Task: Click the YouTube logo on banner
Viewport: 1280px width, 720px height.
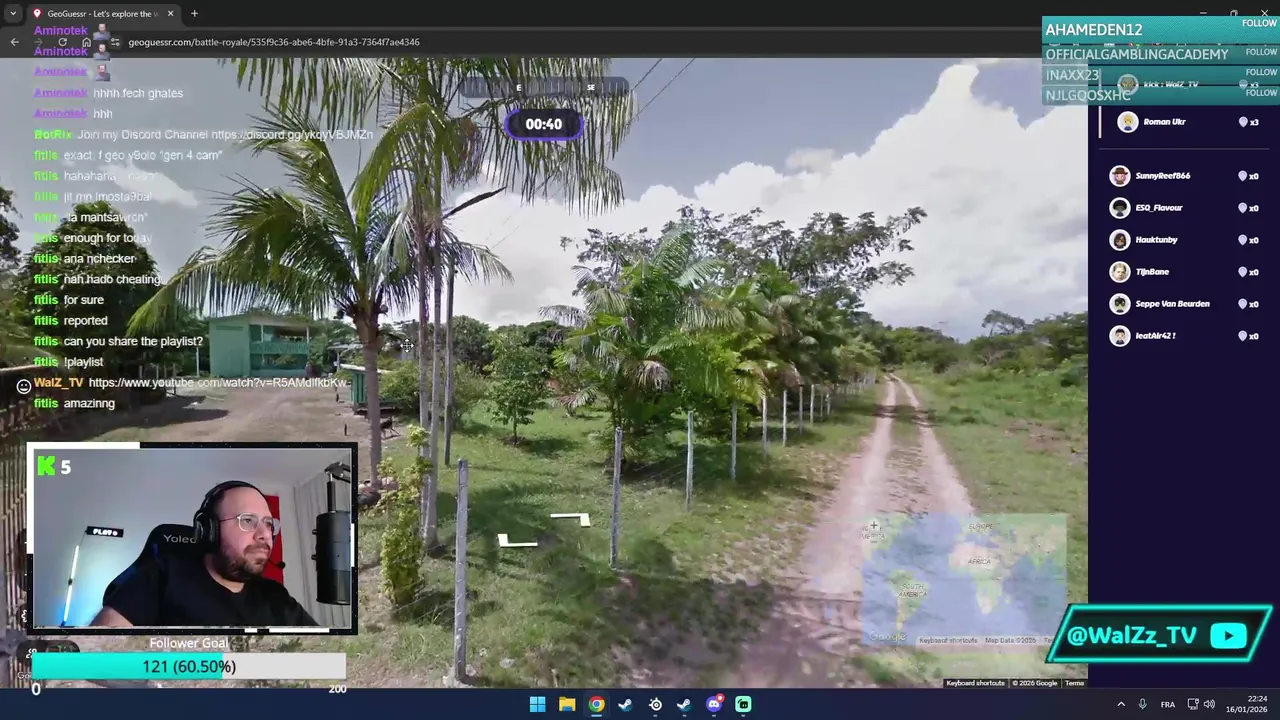Action: [1228, 635]
